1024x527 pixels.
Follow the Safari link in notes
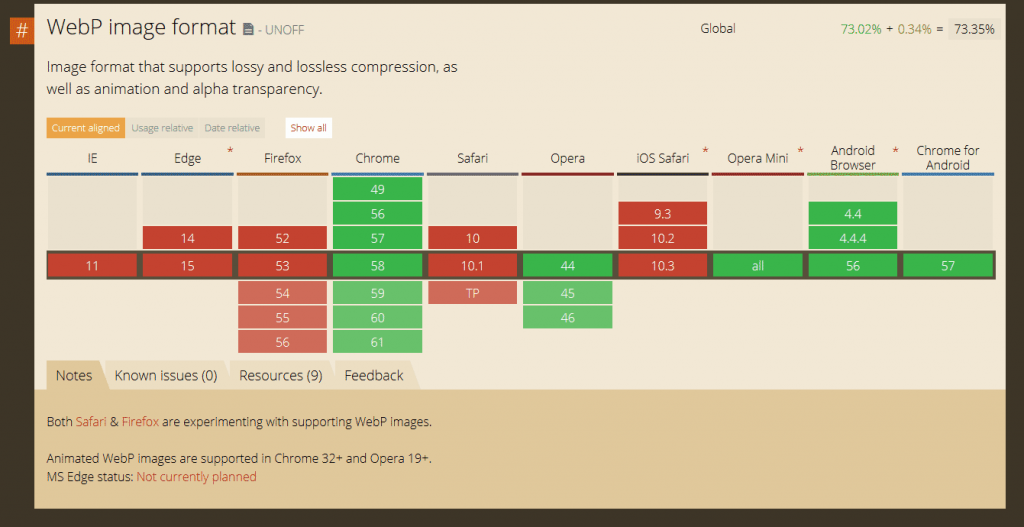90,422
